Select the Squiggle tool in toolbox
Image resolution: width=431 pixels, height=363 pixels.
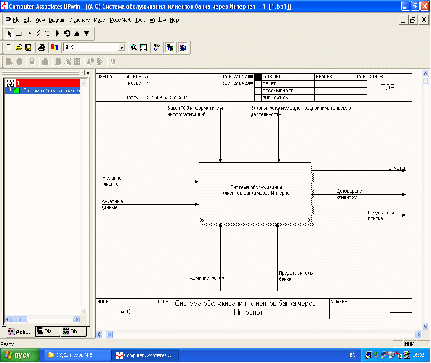39,33
